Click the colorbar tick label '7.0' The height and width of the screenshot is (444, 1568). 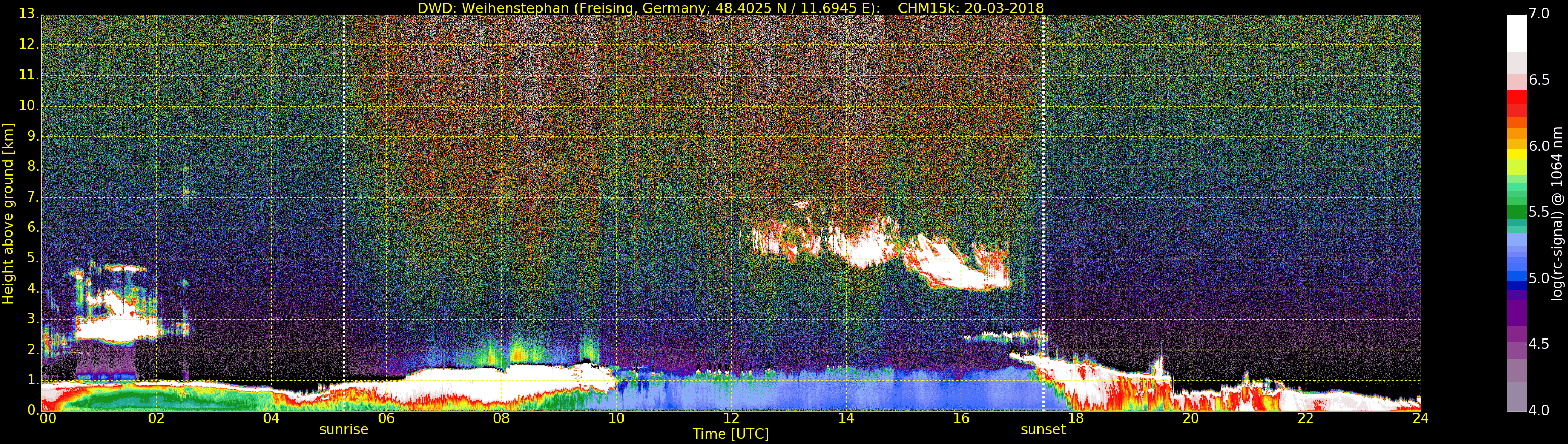pos(1539,14)
